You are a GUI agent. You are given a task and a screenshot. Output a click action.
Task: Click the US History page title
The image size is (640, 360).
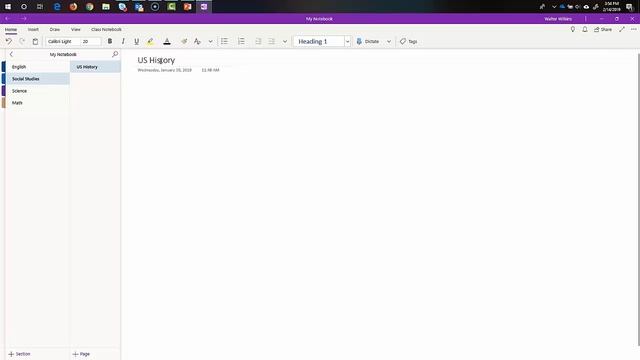pyautogui.click(x=156, y=60)
